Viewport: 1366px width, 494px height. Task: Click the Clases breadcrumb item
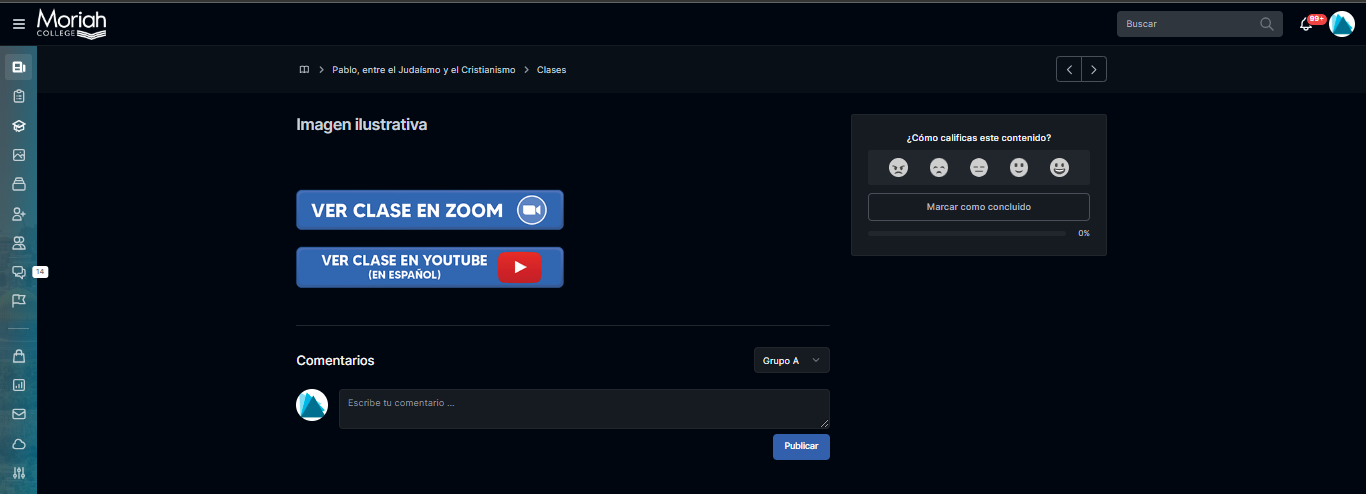pos(551,70)
